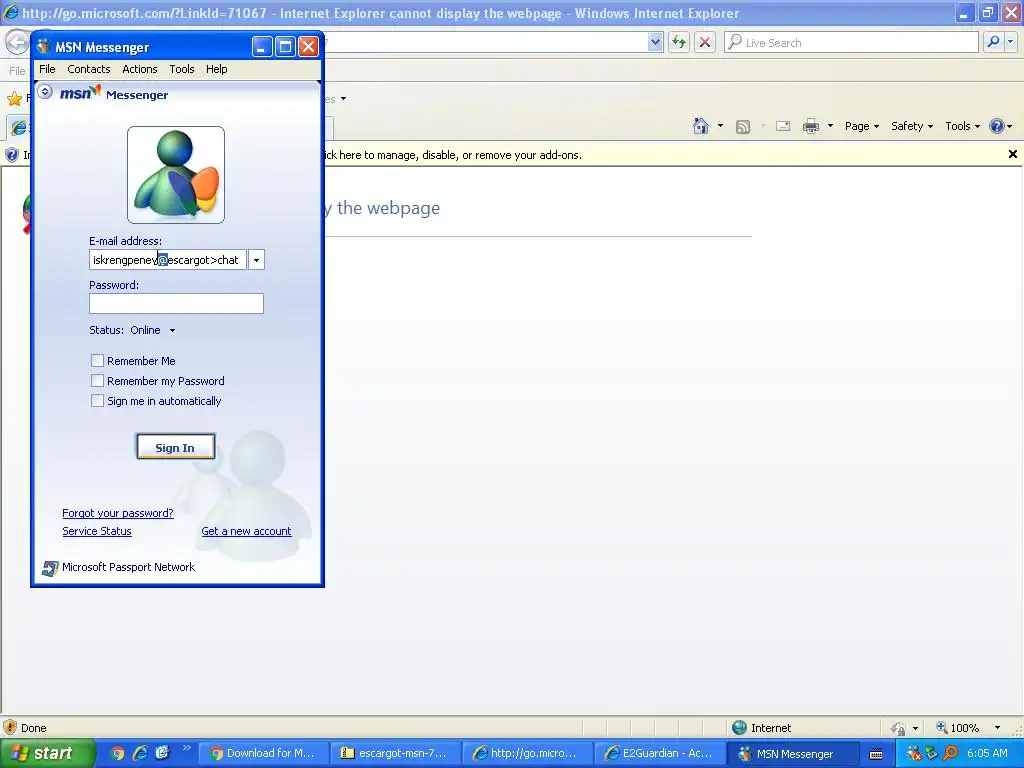This screenshot has height=768, width=1024.
Task: Close the add-ons information bar
Action: pyautogui.click(x=1012, y=154)
